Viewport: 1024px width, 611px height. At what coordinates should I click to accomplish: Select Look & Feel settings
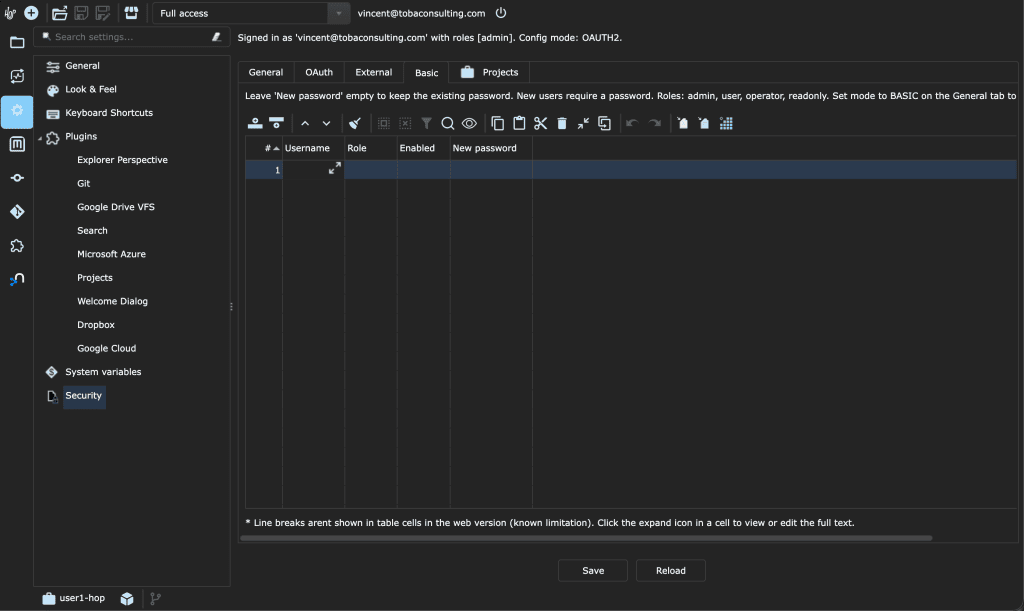pyautogui.click(x=91, y=89)
